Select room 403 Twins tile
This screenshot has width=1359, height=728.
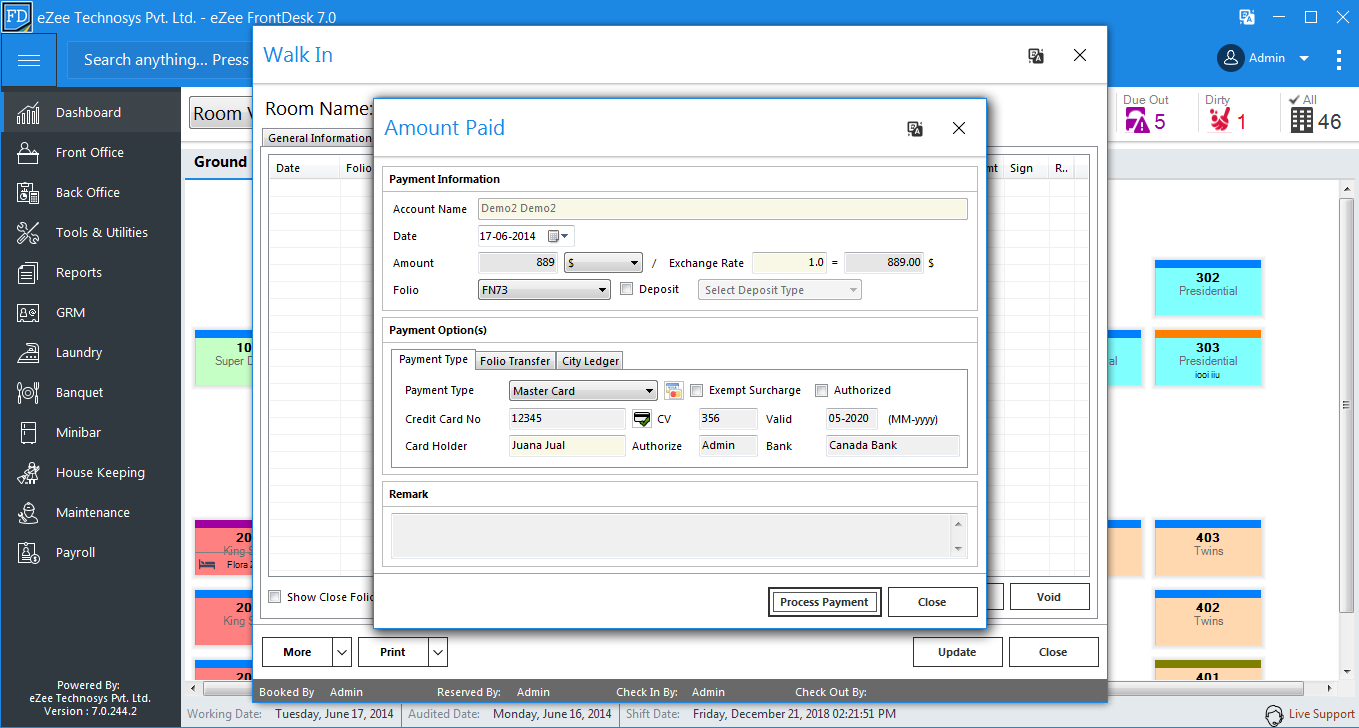pyautogui.click(x=1207, y=548)
